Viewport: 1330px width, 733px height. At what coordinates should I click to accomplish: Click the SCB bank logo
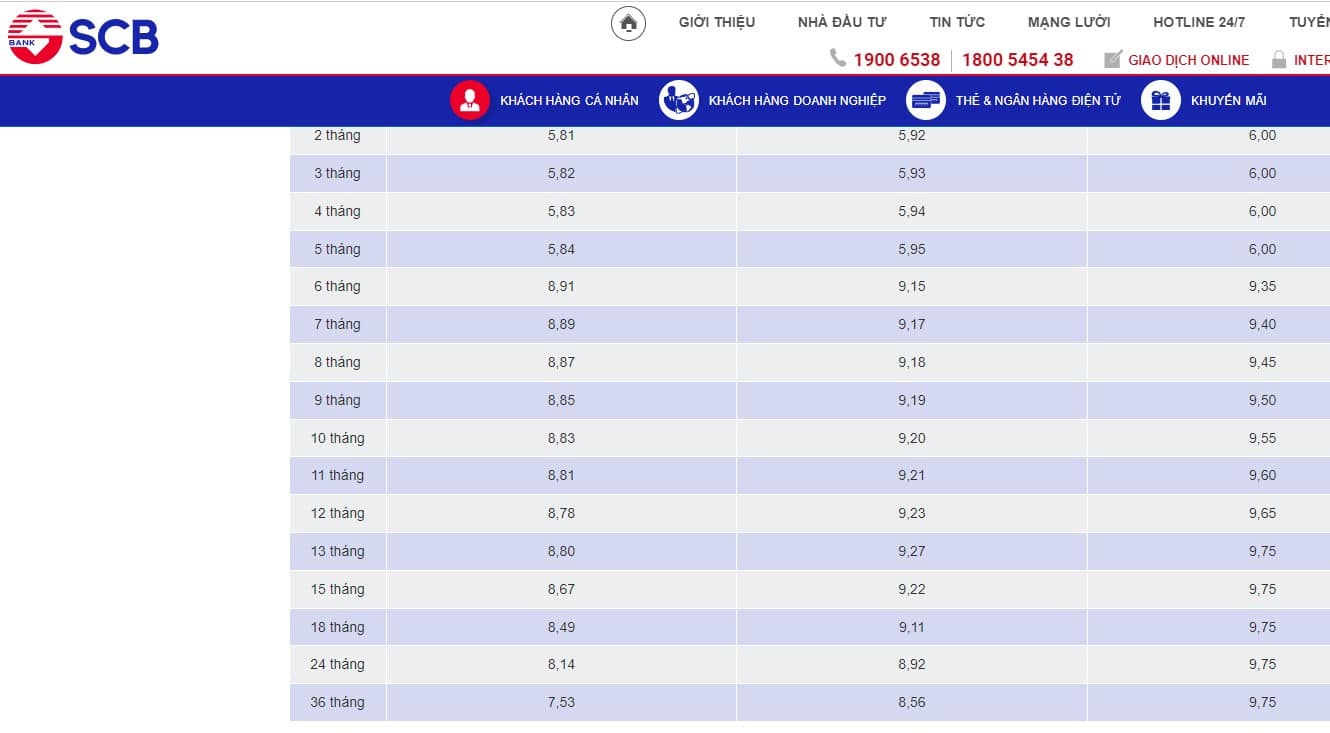tap(83, 37)
